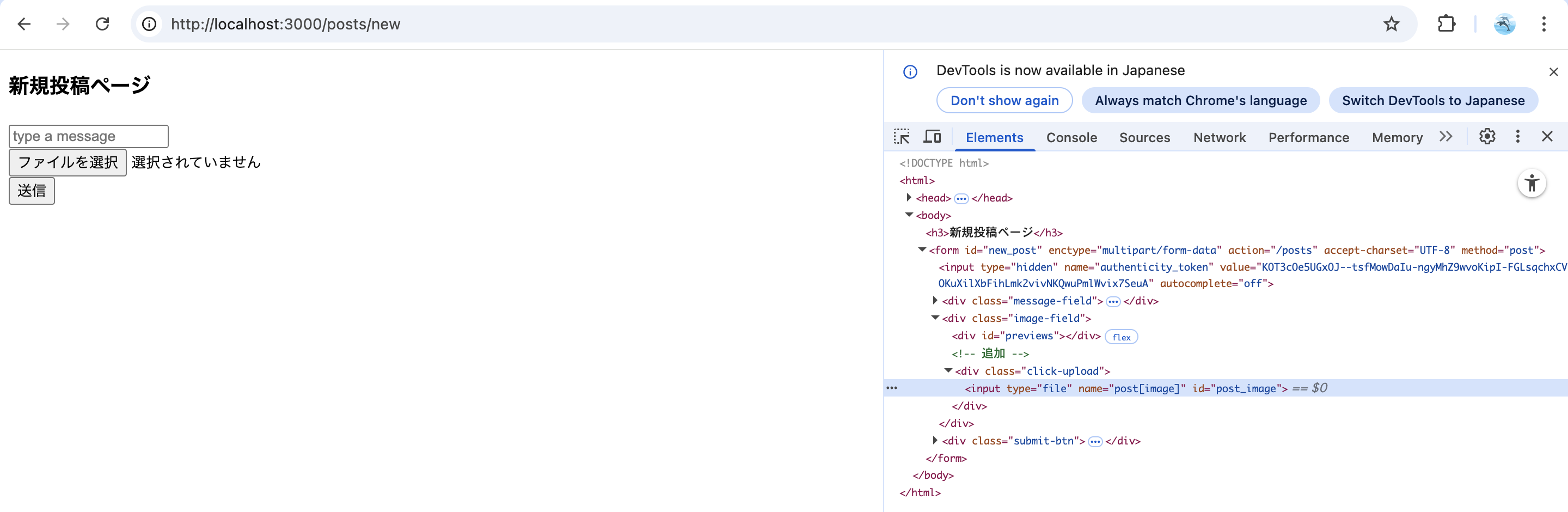Screen dimensions: 1568x512
Task: Click the ファイルを選択 file chooser button
Action: pos(68,162)
